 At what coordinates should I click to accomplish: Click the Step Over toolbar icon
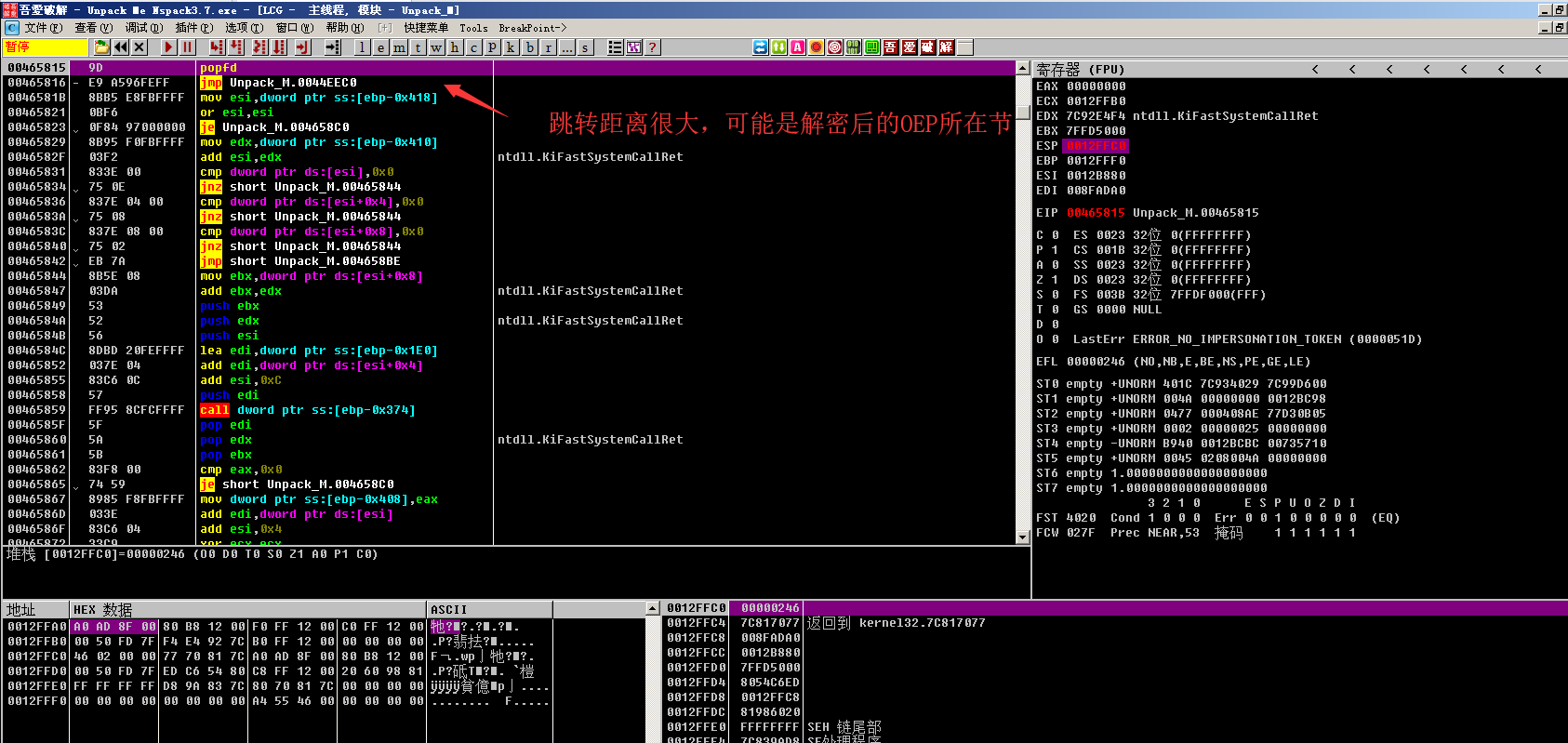(x=235, y=46)
